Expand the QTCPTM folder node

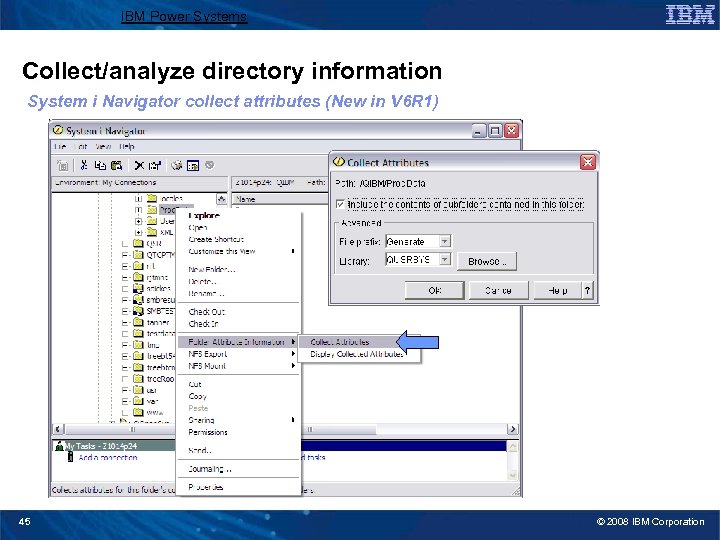point(125,255)
